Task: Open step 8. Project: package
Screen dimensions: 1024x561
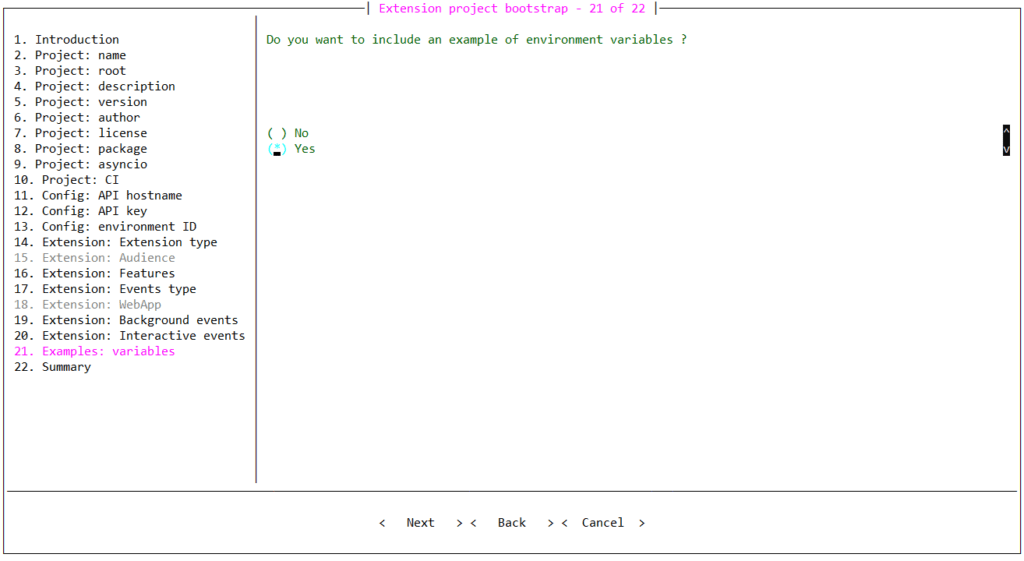Action: pyautogui.click(x=80, y=149)
